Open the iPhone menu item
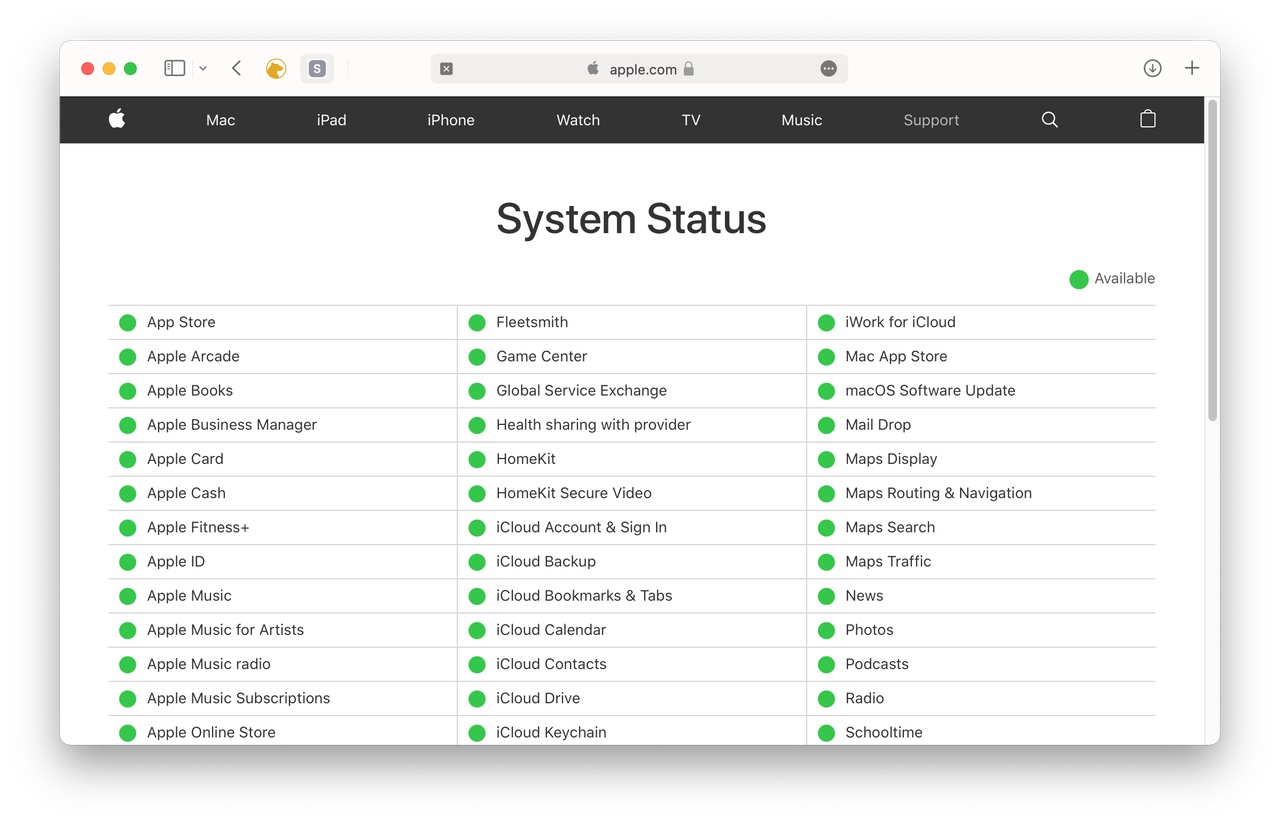 [451, 120]
